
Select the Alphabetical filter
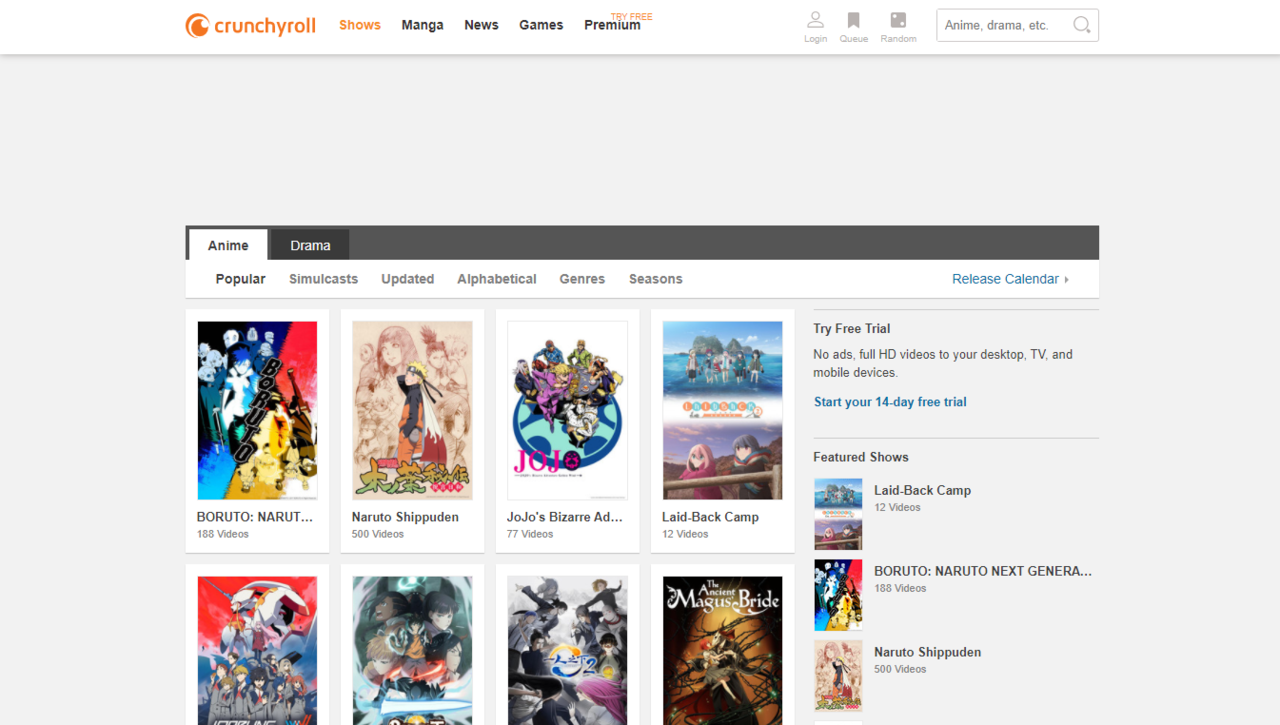[497, 279]
